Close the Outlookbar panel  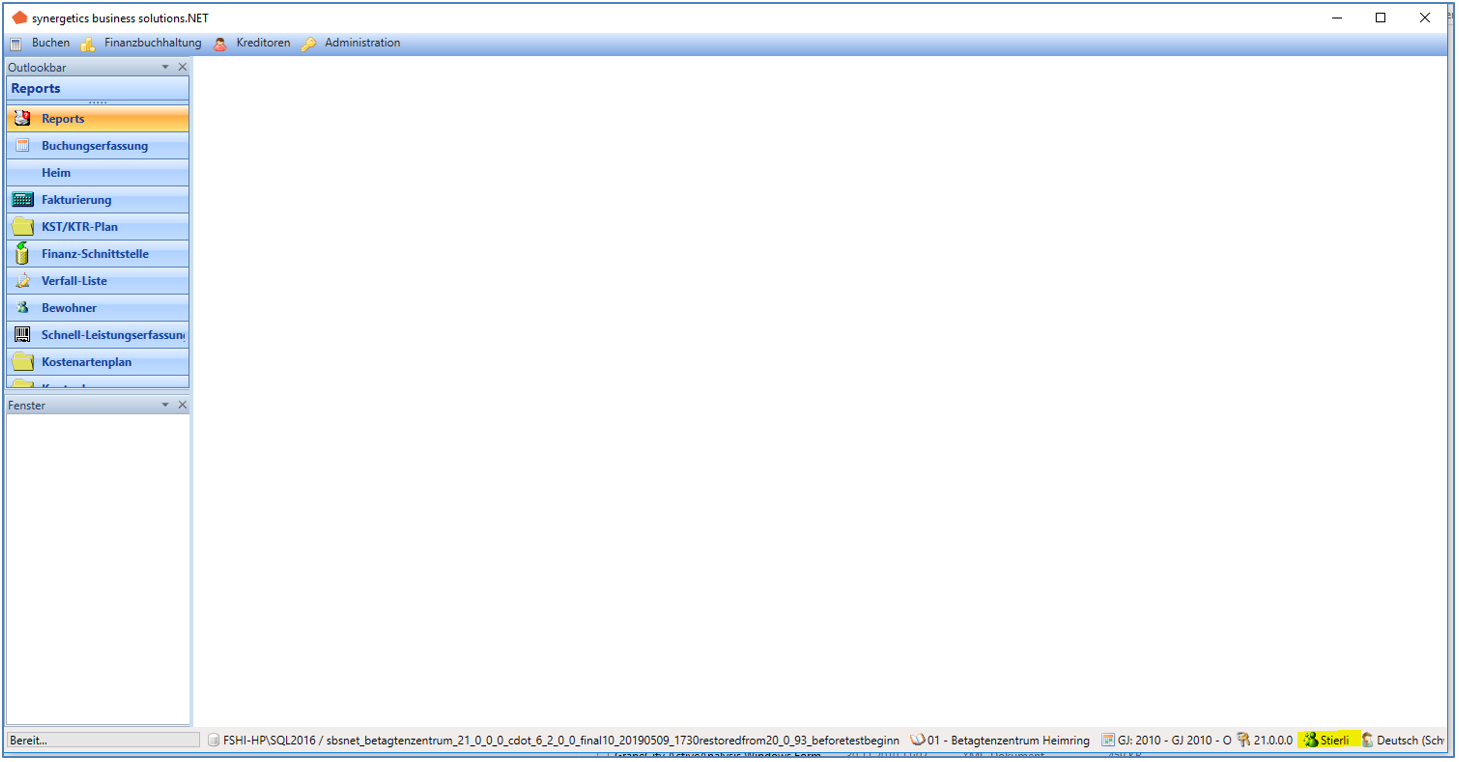(182, 67)
